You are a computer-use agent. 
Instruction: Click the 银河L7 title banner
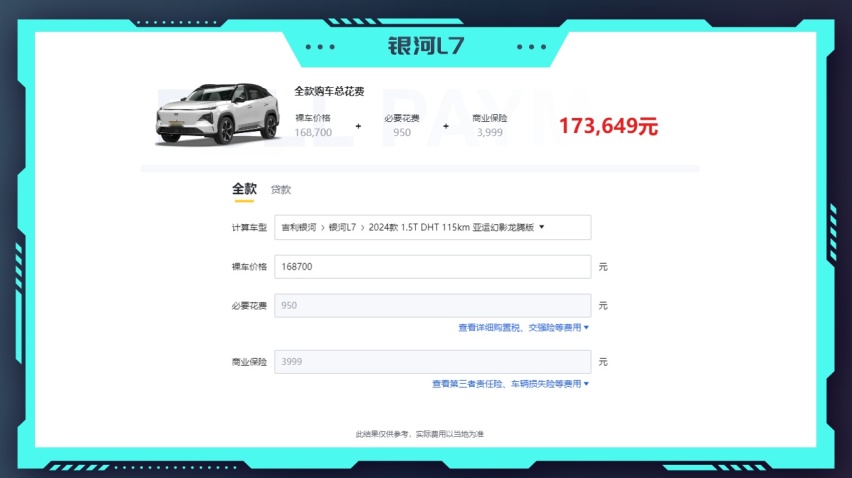point(426,46)
